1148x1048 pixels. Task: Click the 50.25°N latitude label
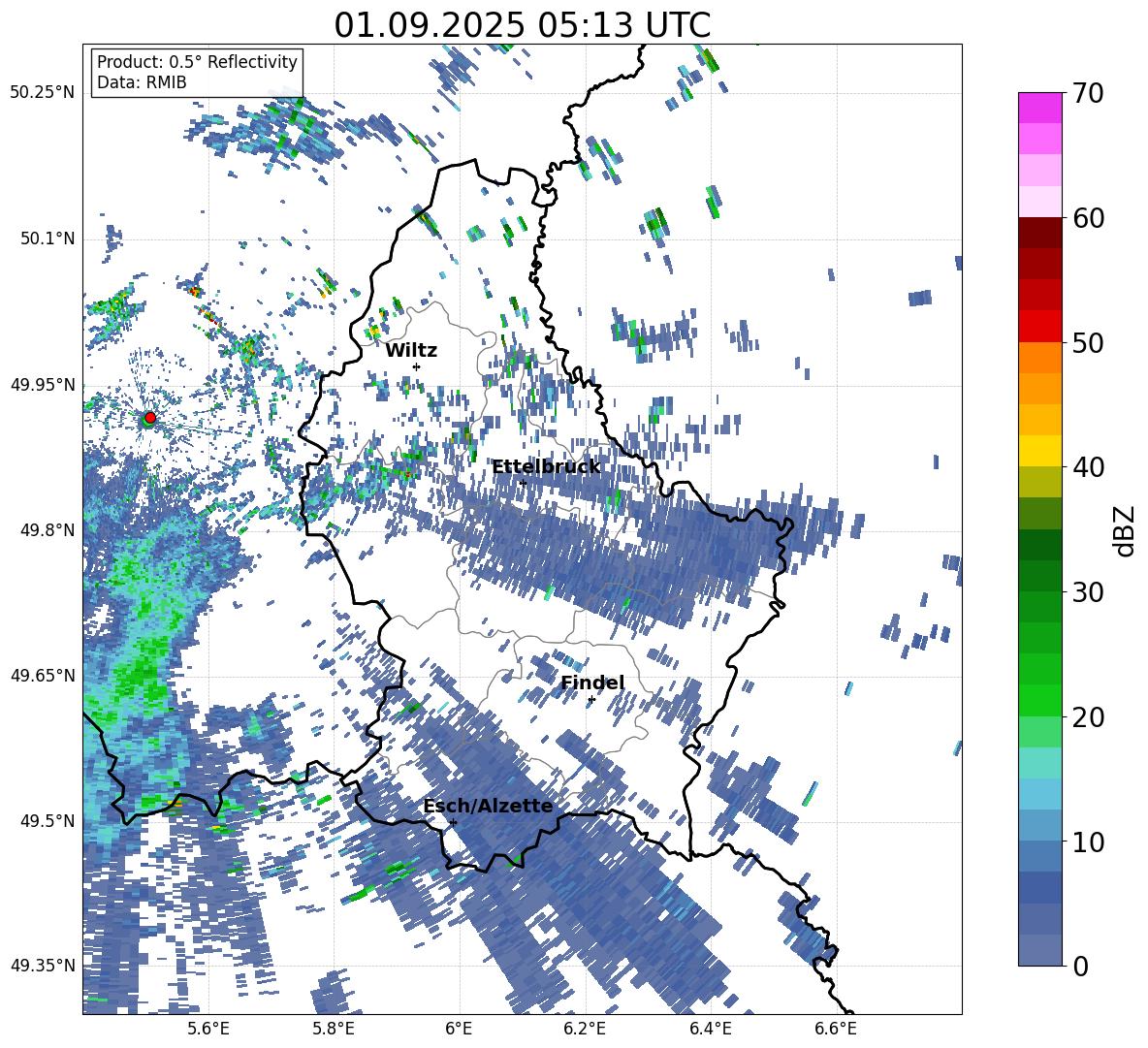pos(44,93)
